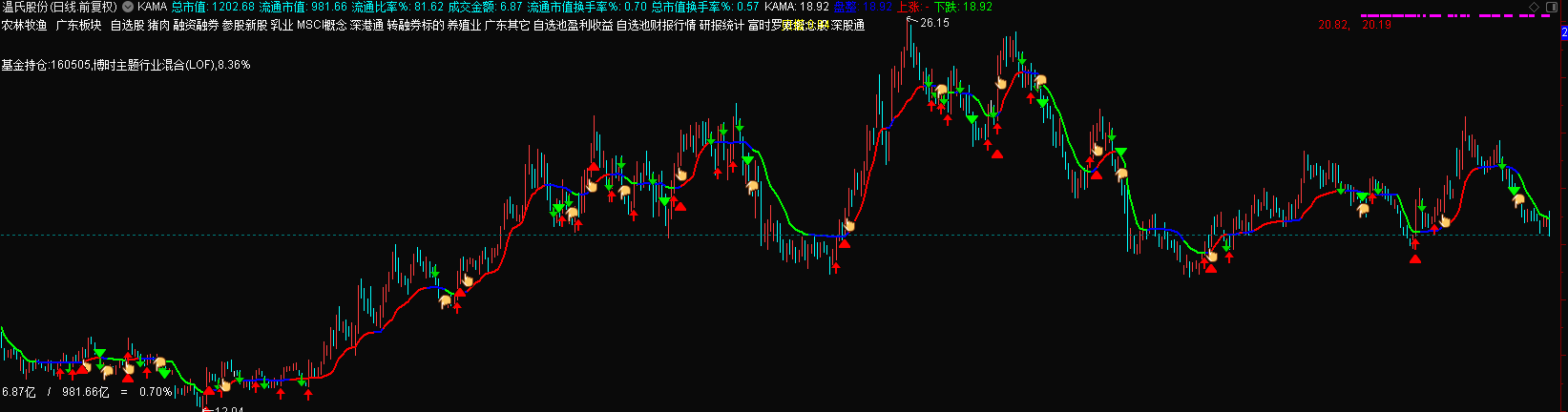Screen dimensions: 1568x412
Task: Click the 6.87亿 / 981.66亿 turnover ratio text
Action: click(87, 392)
